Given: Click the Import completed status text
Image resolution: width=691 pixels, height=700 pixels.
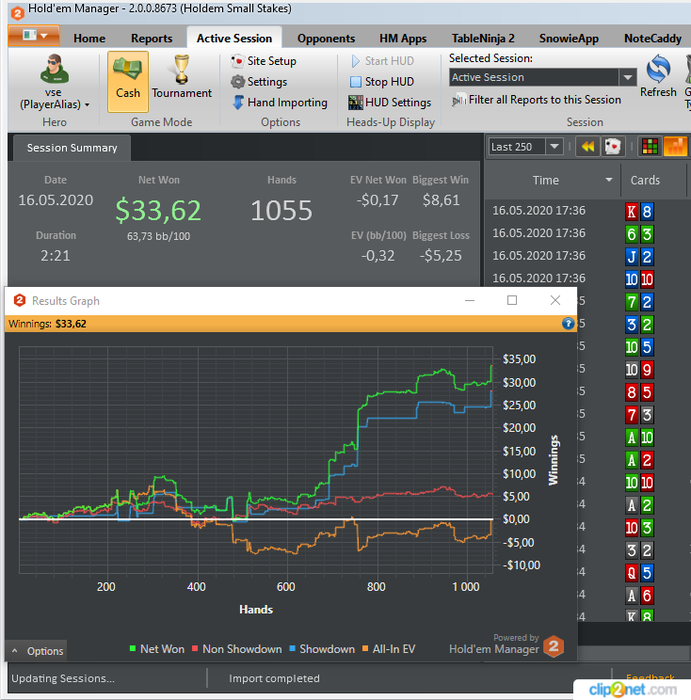Looking at the screenshot, I should pyautogui.click(x=274, y=679).
